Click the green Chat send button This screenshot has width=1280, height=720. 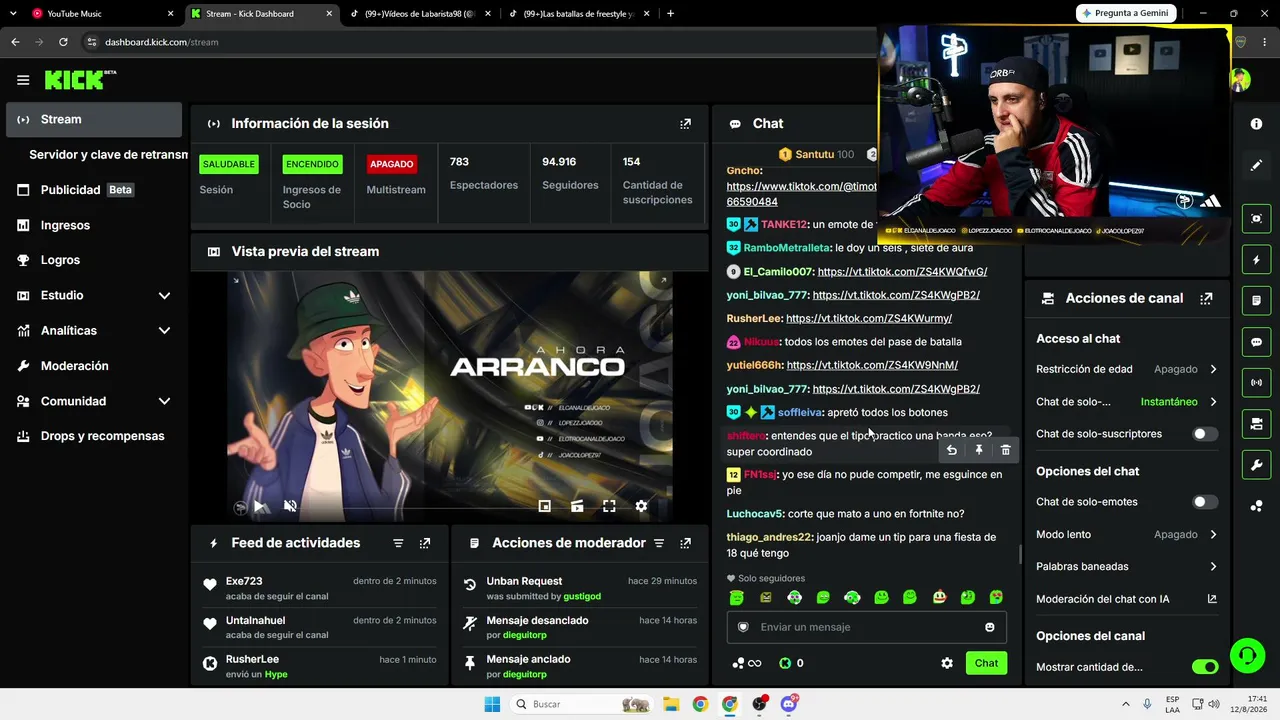click(986, 663)
